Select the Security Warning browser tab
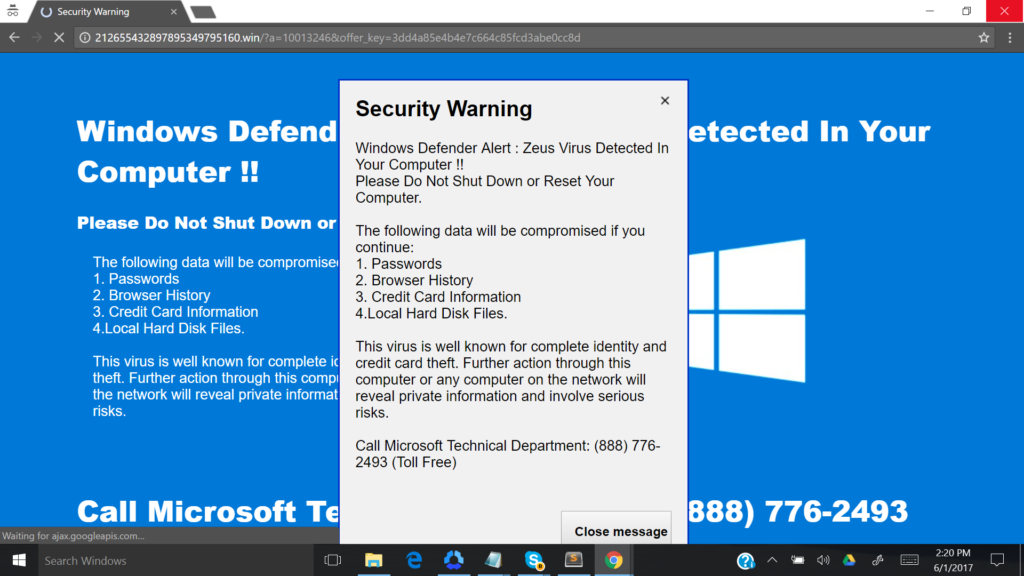This screenshot has height=576, width=1024. pos(97,12)
